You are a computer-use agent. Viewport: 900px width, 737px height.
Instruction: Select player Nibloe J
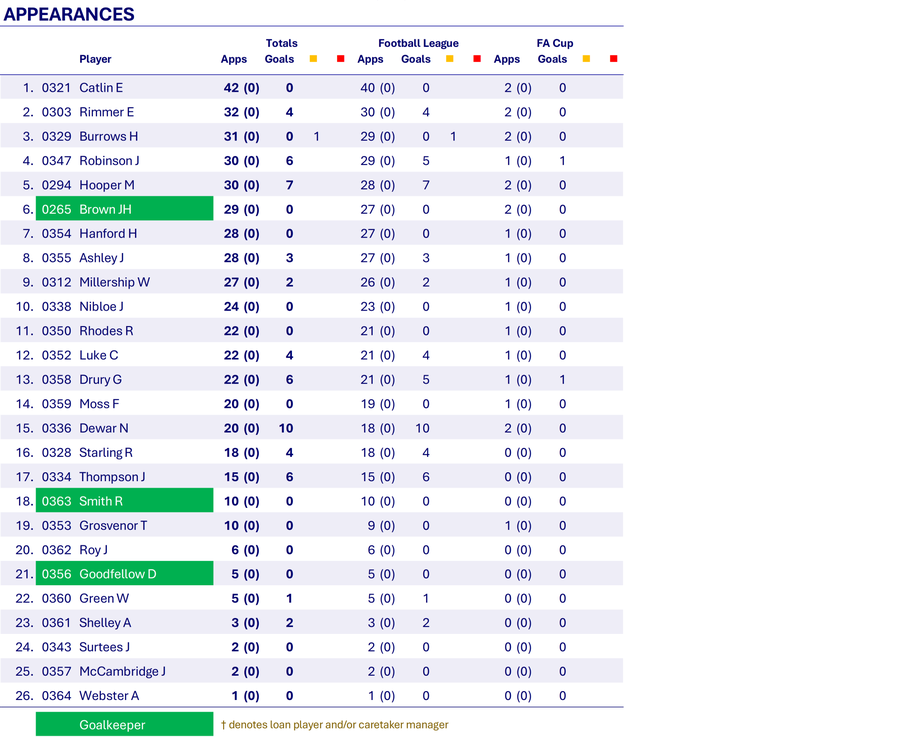[x=101, y=307]
